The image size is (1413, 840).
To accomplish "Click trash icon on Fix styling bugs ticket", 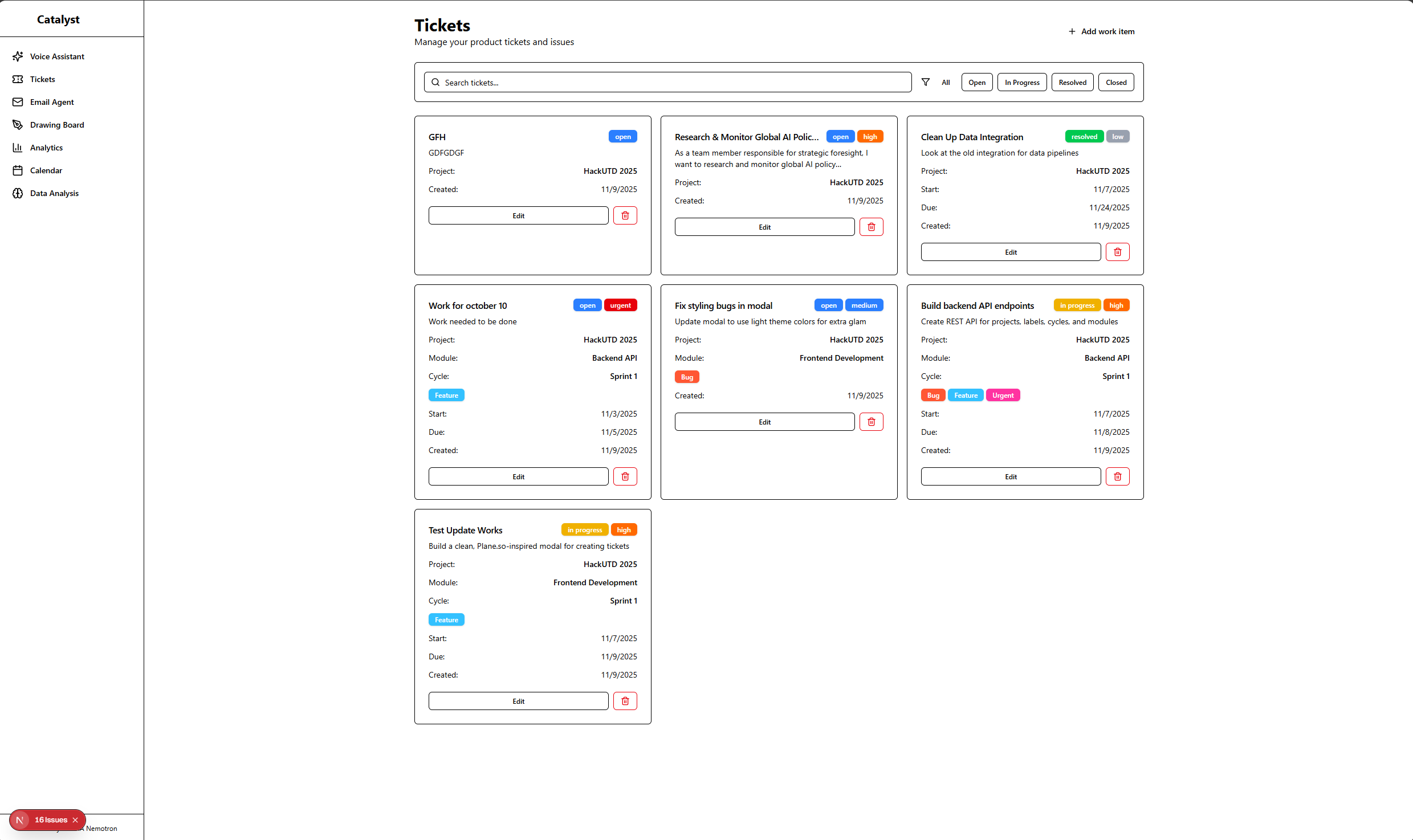I will point(871,422).
